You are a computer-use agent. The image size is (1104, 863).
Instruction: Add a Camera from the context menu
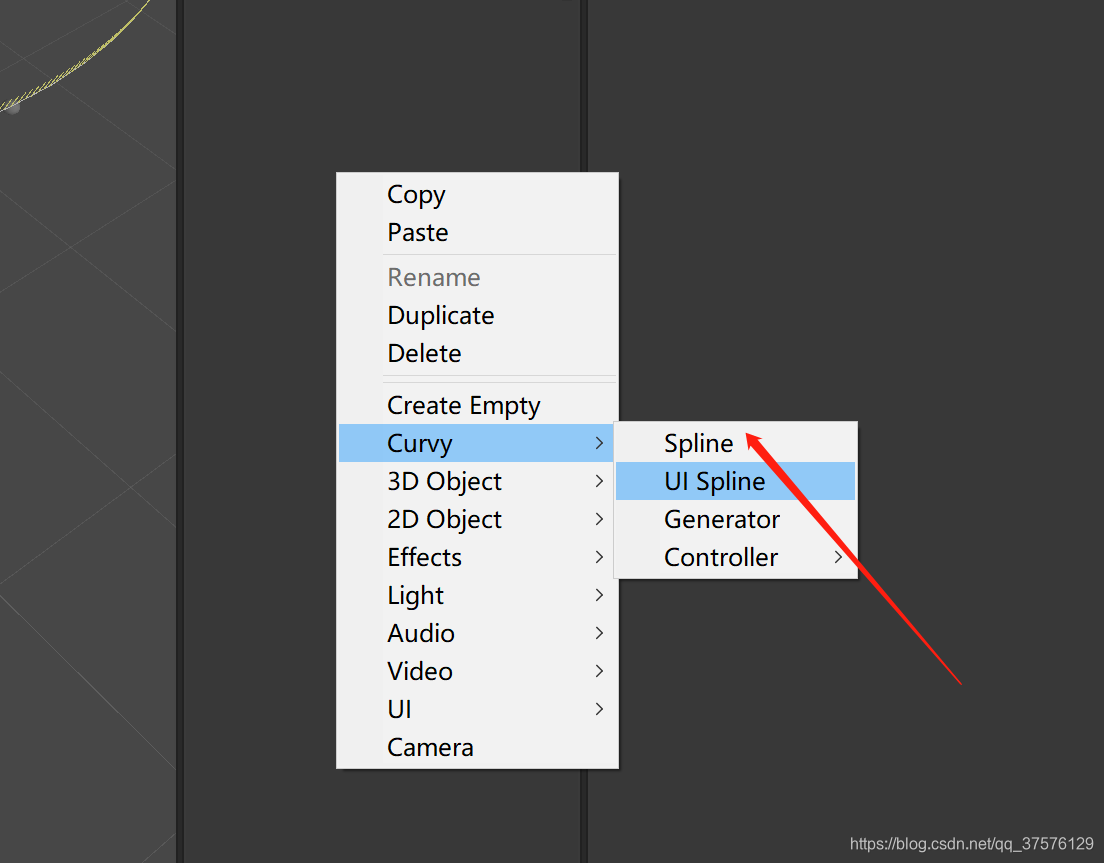(430, 747)
